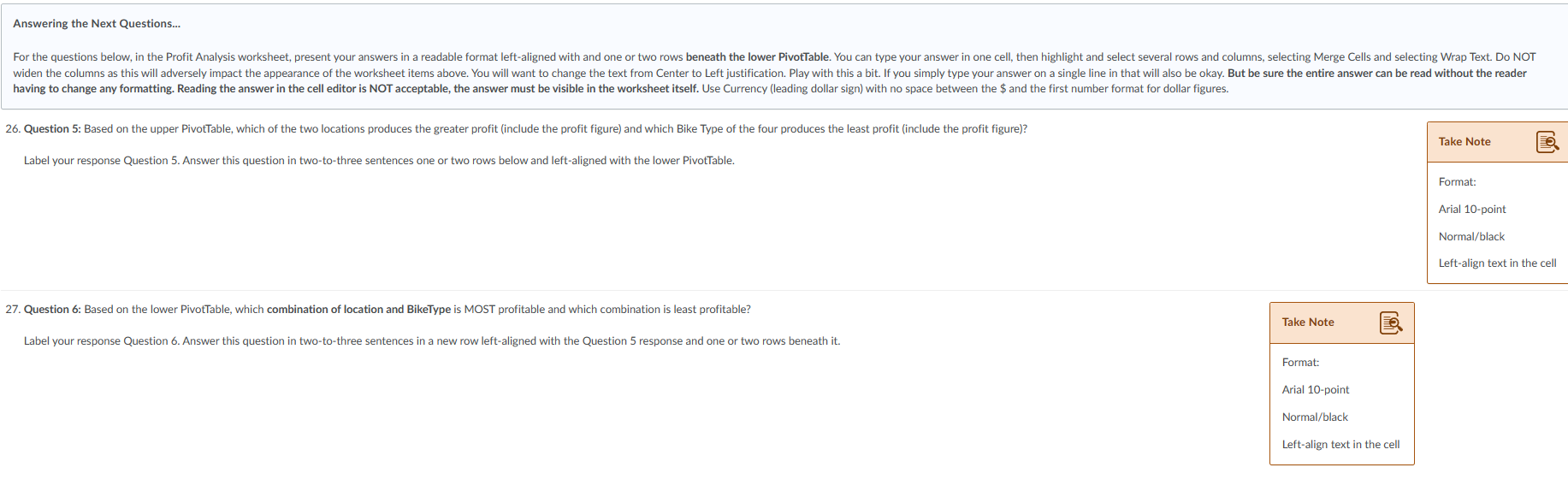Open the Take Note icon for Question 5
Screen dimensions: 1568x485
(1547, 142)
